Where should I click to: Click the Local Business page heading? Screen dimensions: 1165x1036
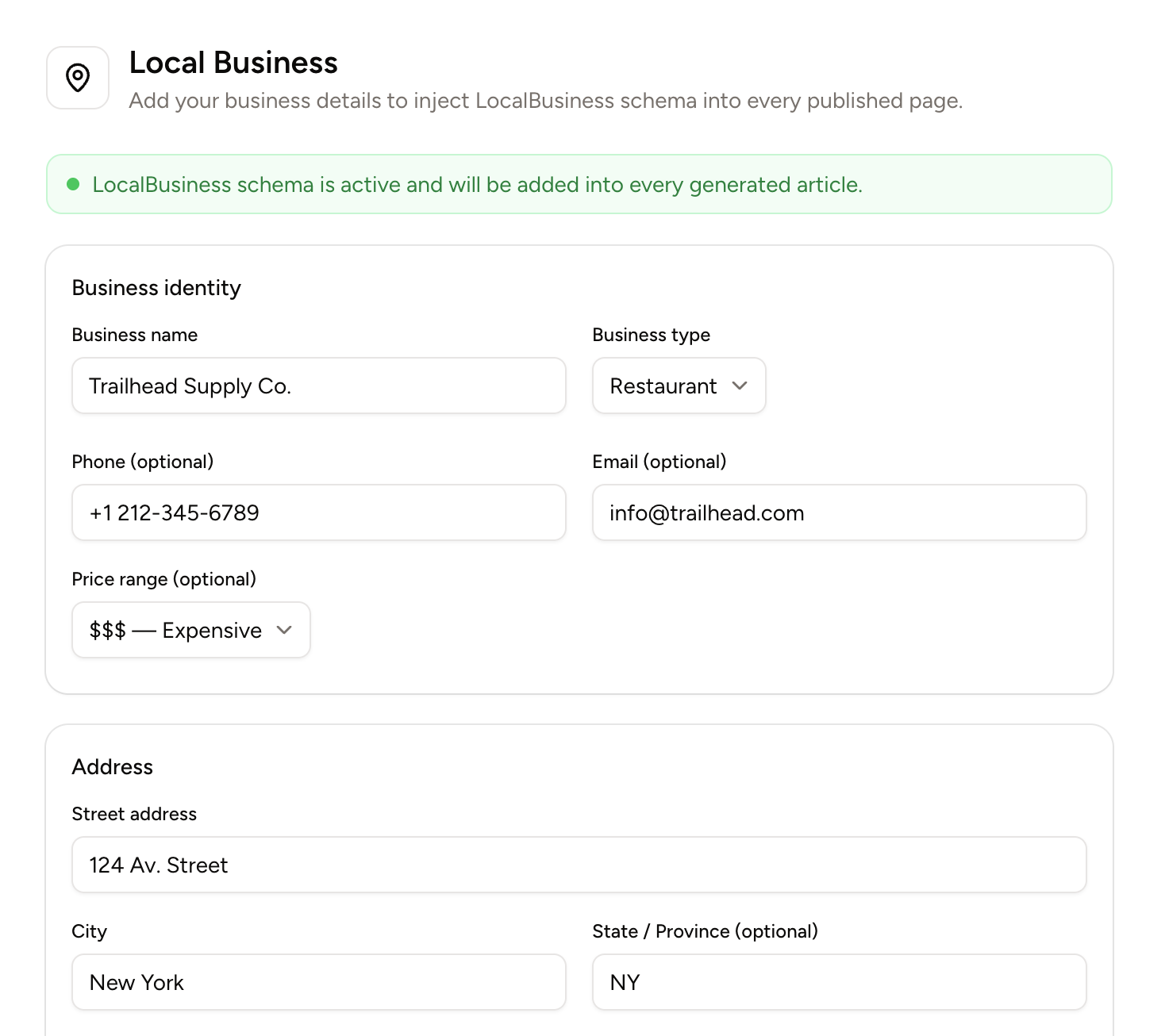(x=233, y=63)
